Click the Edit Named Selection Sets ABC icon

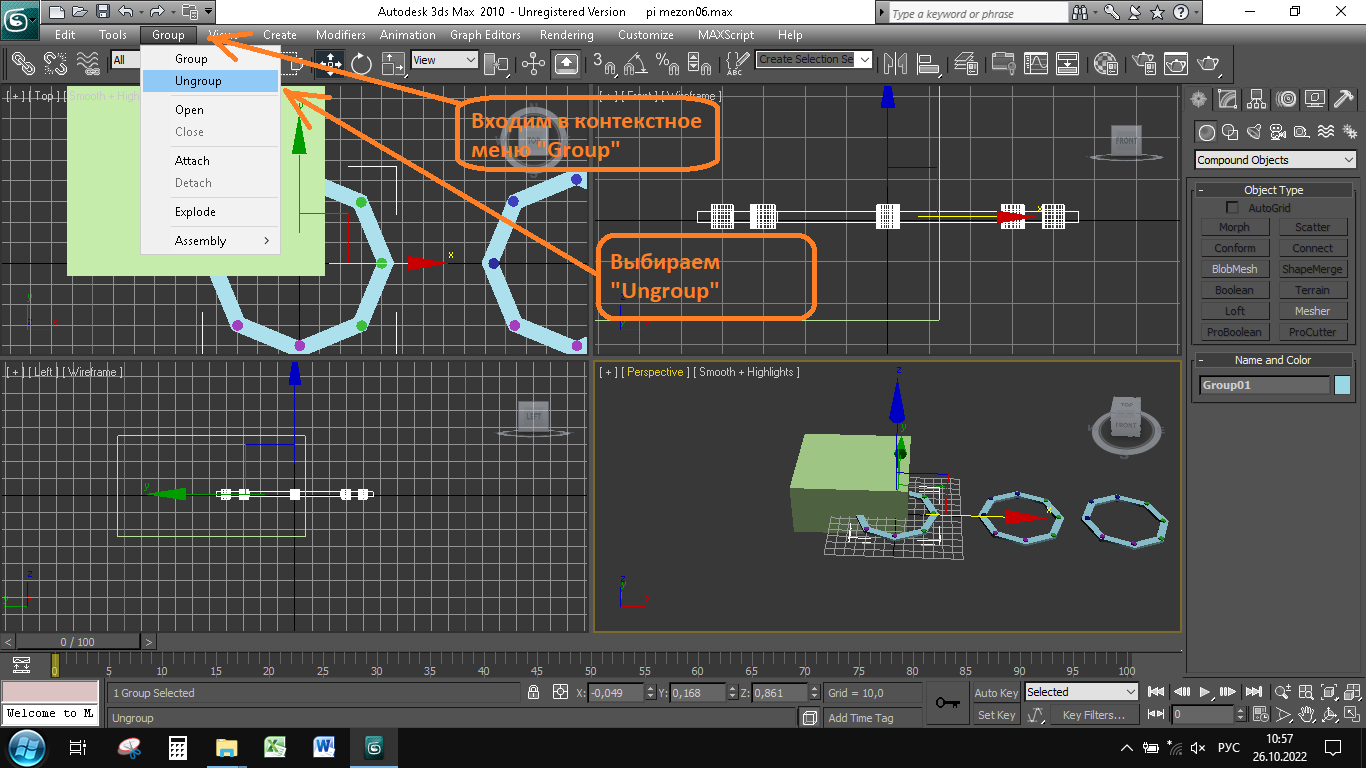click(735, 64)
